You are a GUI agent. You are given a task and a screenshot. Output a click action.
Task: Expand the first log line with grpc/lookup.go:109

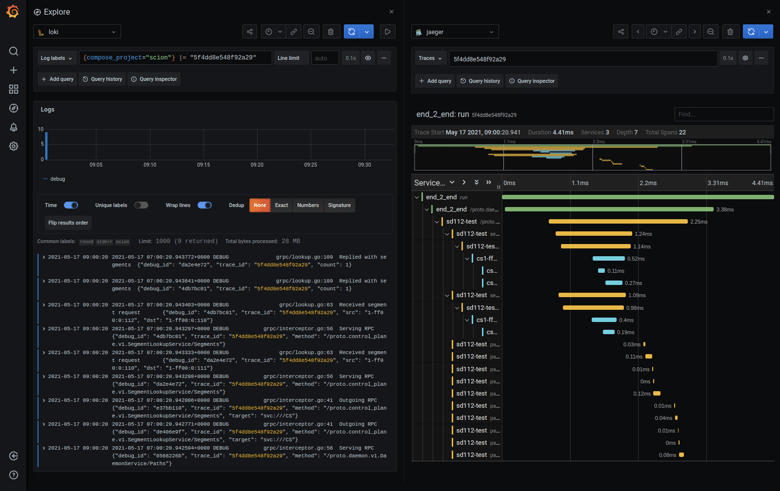pos(44,257)
